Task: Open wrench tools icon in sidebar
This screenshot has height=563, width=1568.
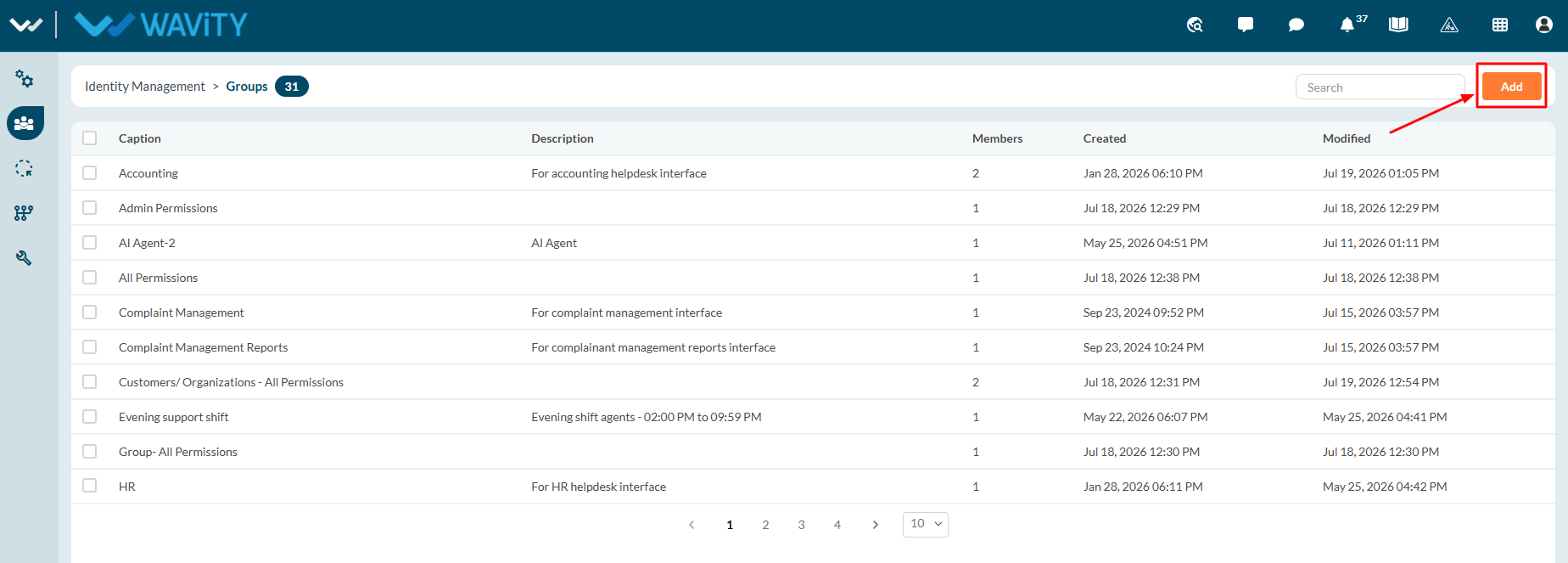Action: coord(25,257)
